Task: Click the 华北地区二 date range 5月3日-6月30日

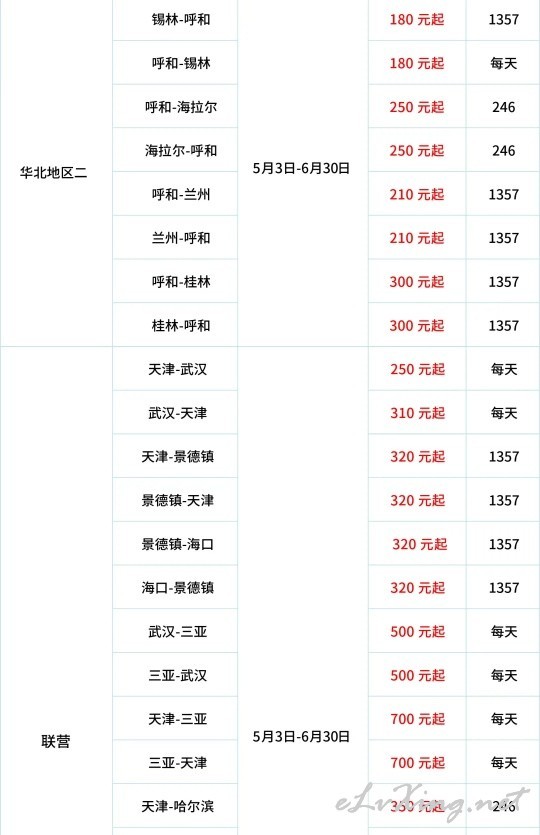Action: click(301, 168)
